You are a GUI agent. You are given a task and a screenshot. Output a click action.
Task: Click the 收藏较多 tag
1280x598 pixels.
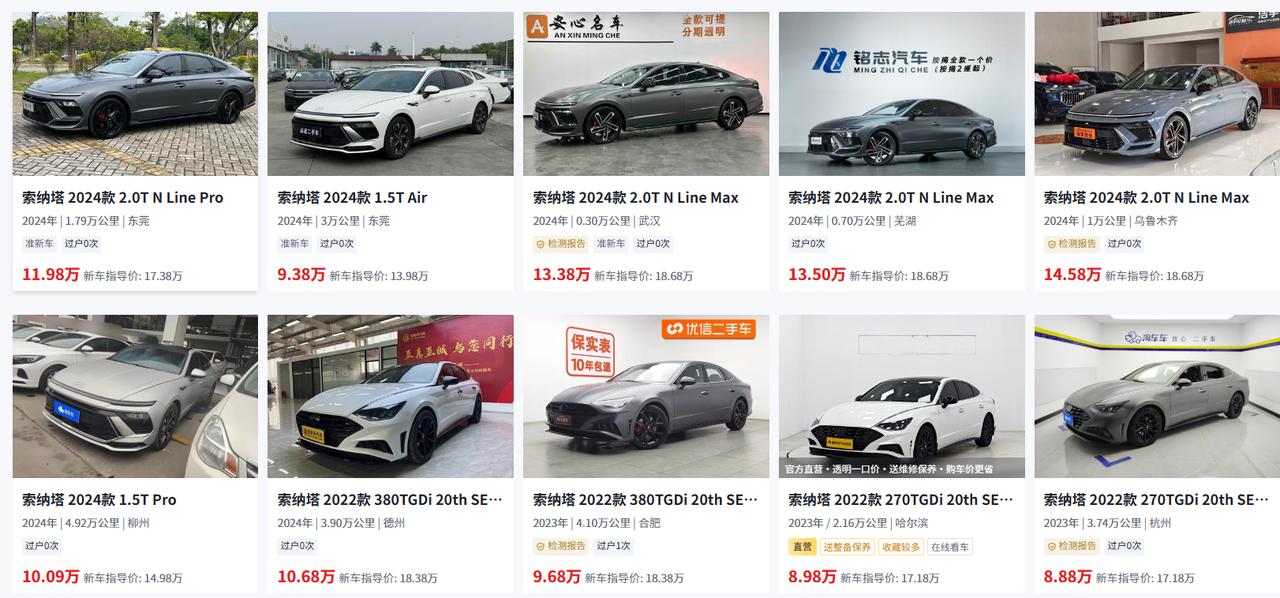900,547
